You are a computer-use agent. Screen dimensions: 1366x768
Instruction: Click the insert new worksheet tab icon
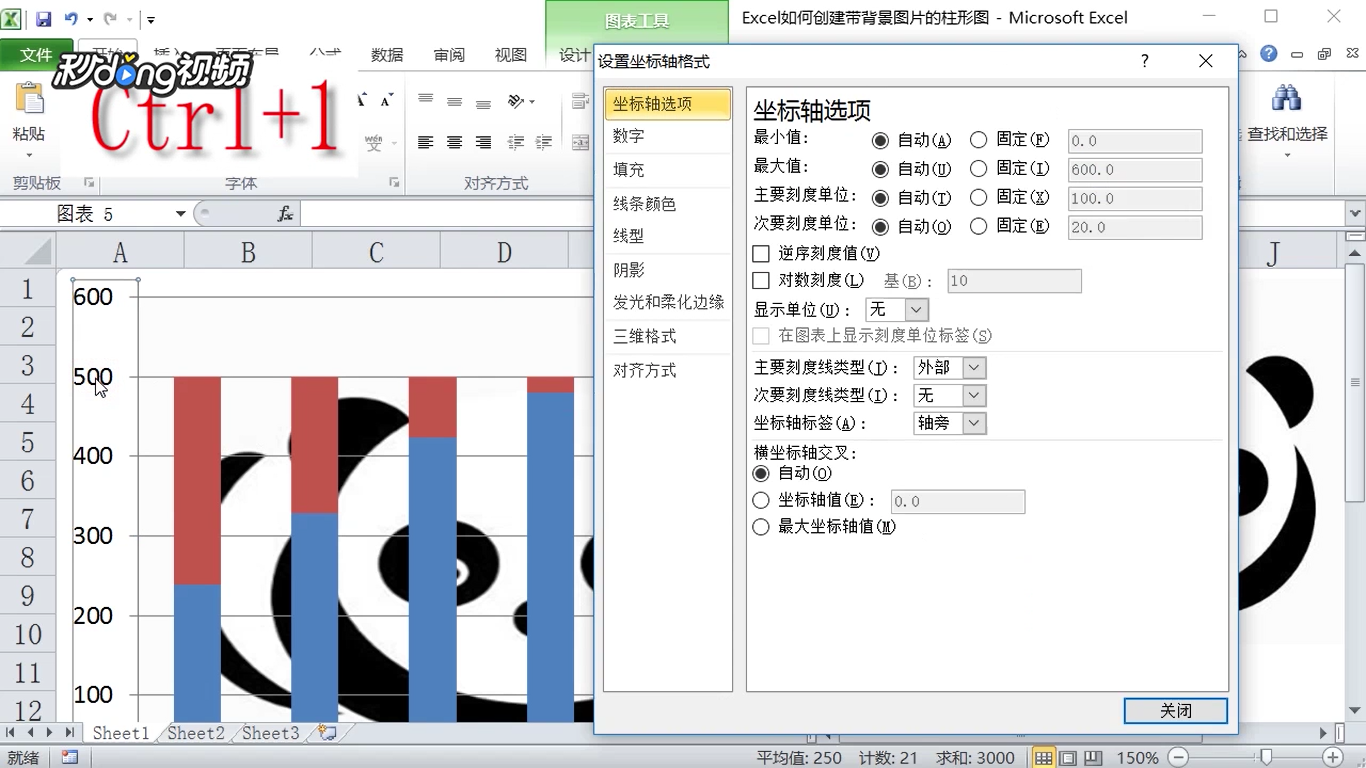[x=326, y=733]
